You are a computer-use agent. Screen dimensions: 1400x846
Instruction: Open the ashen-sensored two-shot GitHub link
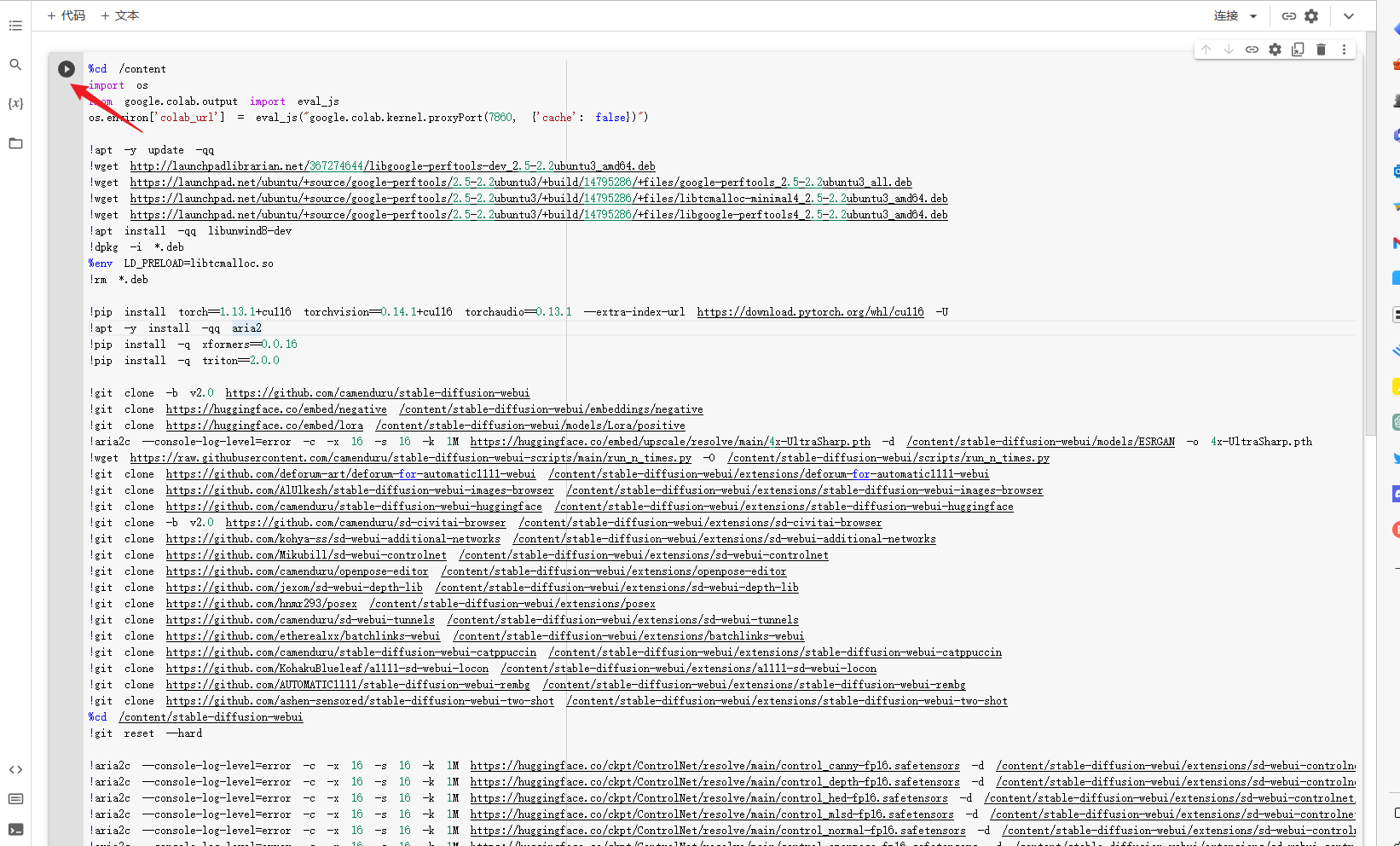(360, 701)
